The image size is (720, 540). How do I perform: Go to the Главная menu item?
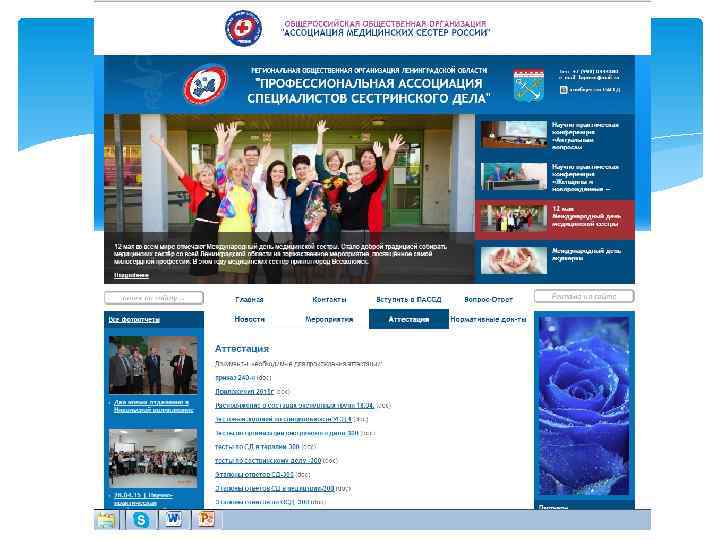[249, 299]
